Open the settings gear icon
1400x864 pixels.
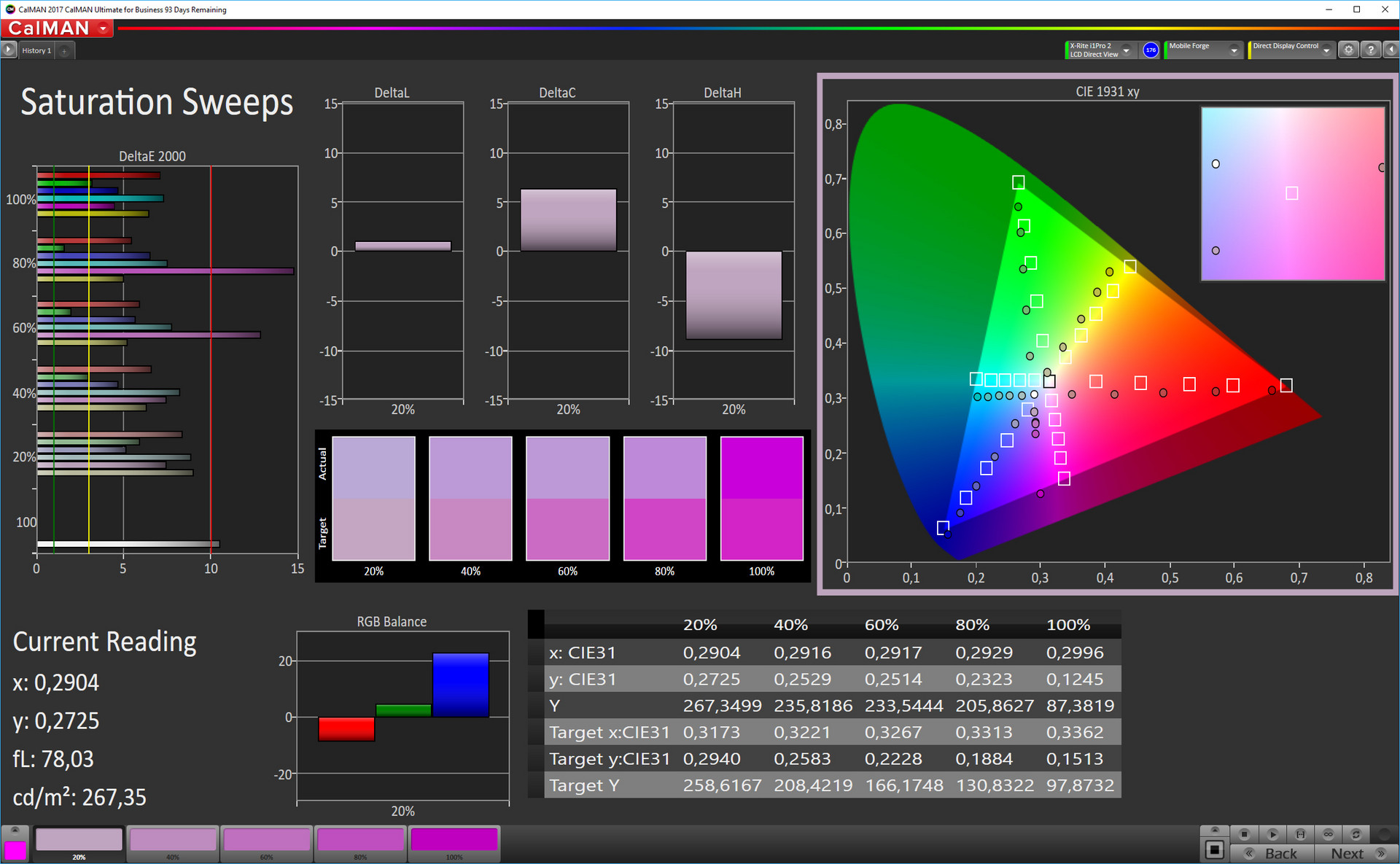(1348, 50)
